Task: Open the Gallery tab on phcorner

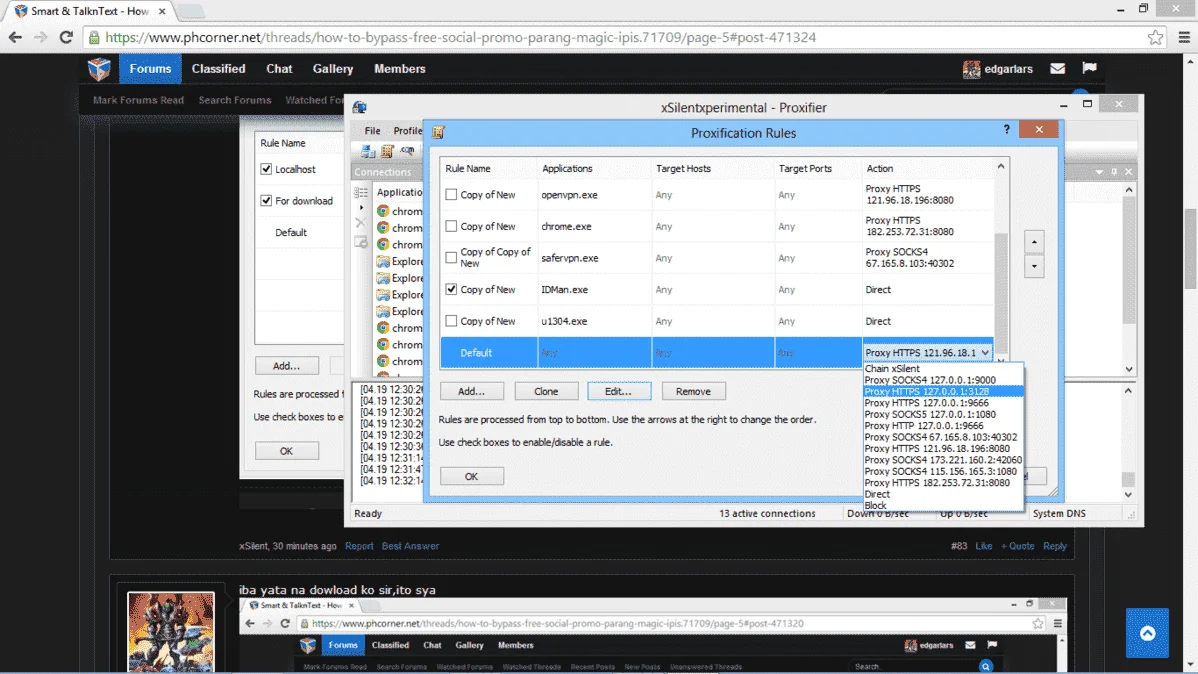Action: pyautogui.click(x=332, y=69)
